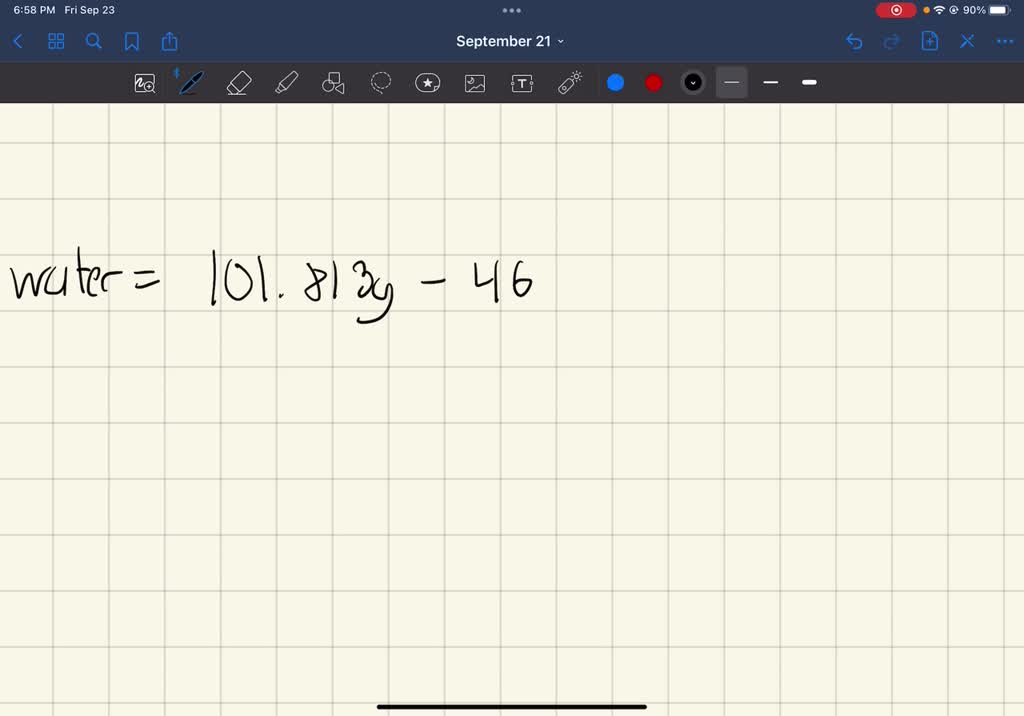The image size is (1024, 716).
Task: Add a bookmark to this page
Action: 131,41
